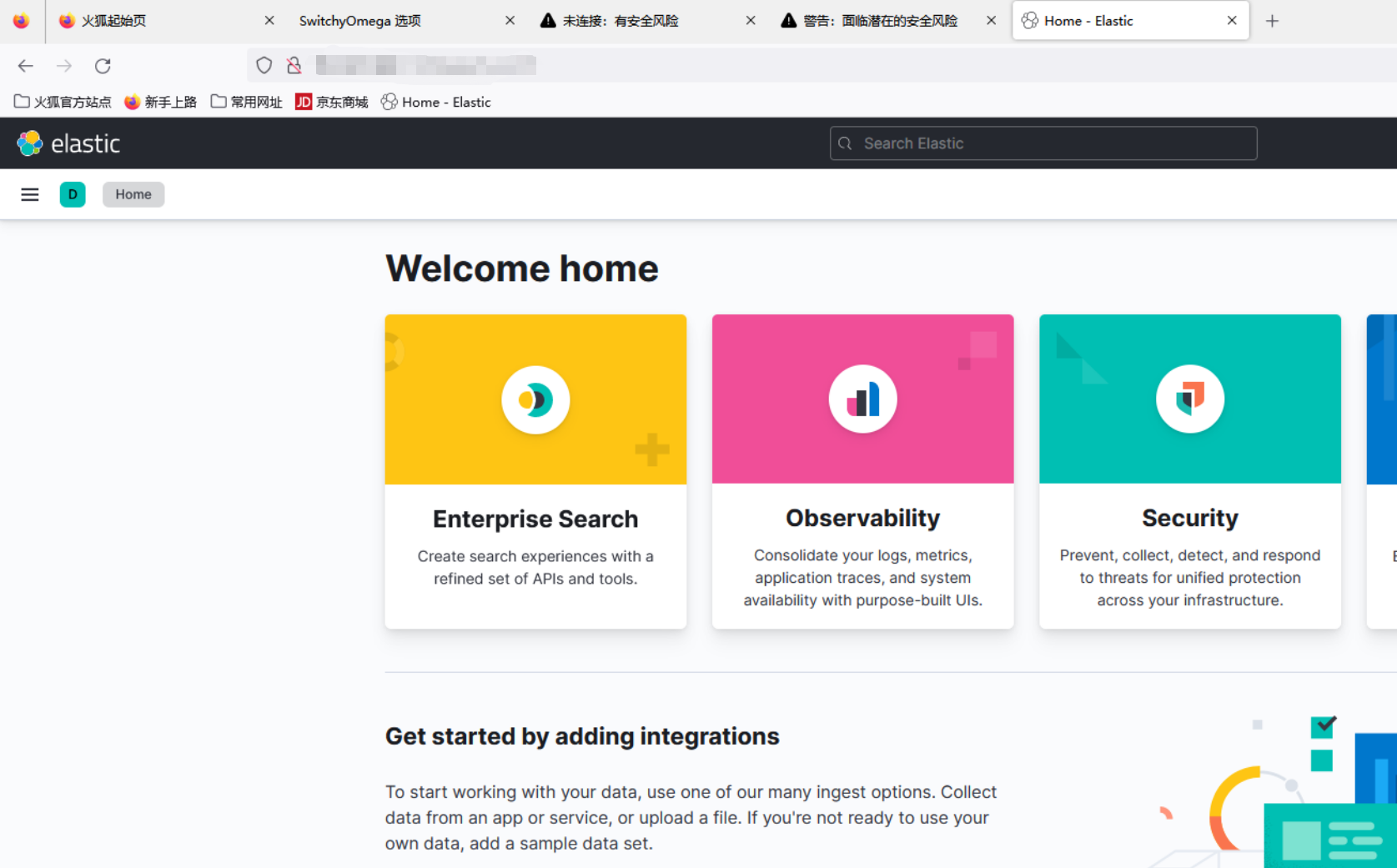This screenshot has width=1397, height=868.
Task: Reload the page with refresh icon
Action: click(103, 66)
